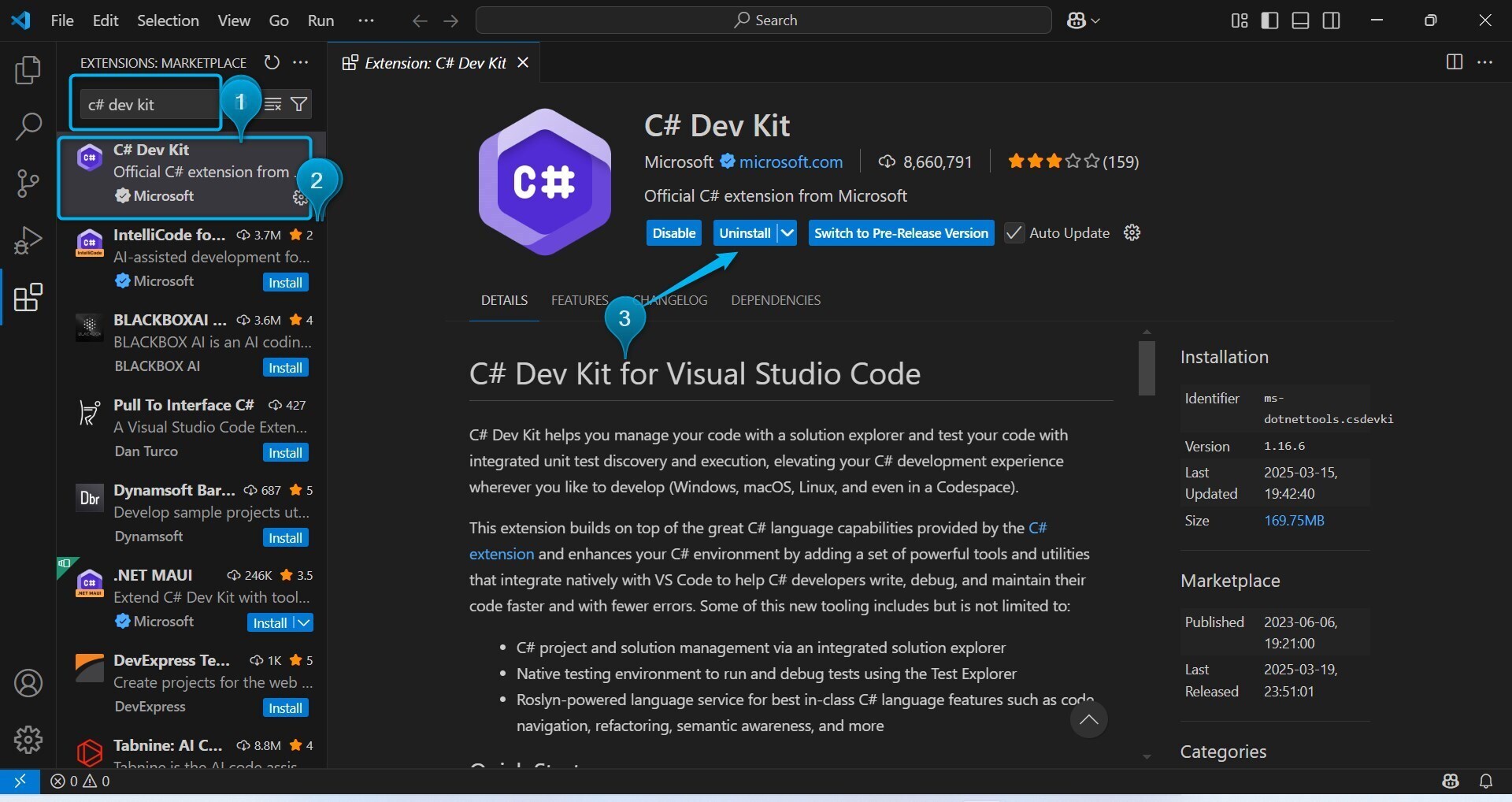Switch to the DEPENDENCIES tab
Image resolution: width=1512 pixels, height=802 pixels.
(x=776, y=300)
